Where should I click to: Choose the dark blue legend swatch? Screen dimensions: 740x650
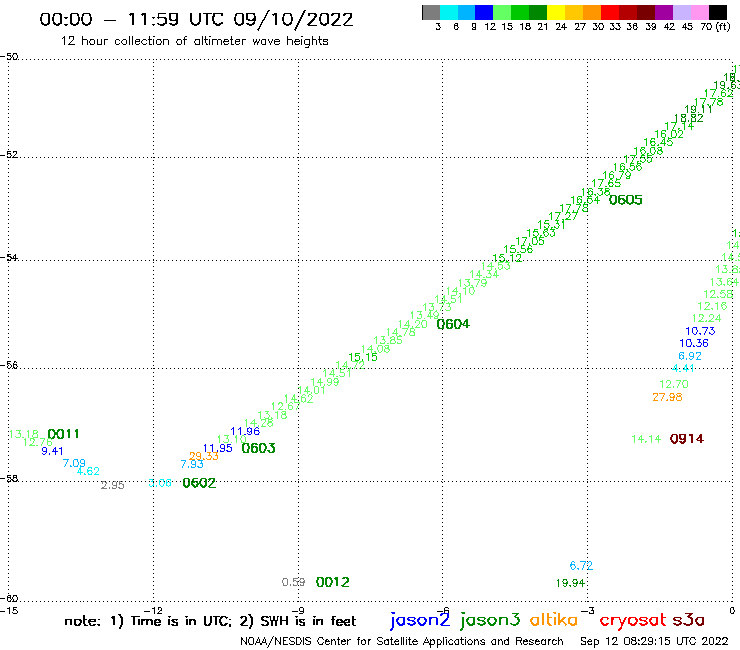pos(484,12)
